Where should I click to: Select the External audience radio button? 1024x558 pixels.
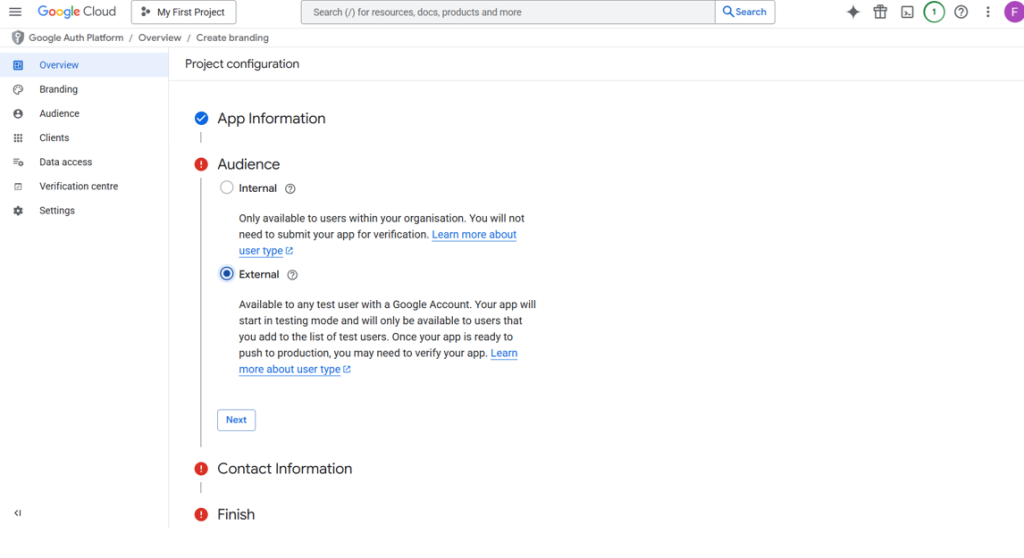coord(227,274)
